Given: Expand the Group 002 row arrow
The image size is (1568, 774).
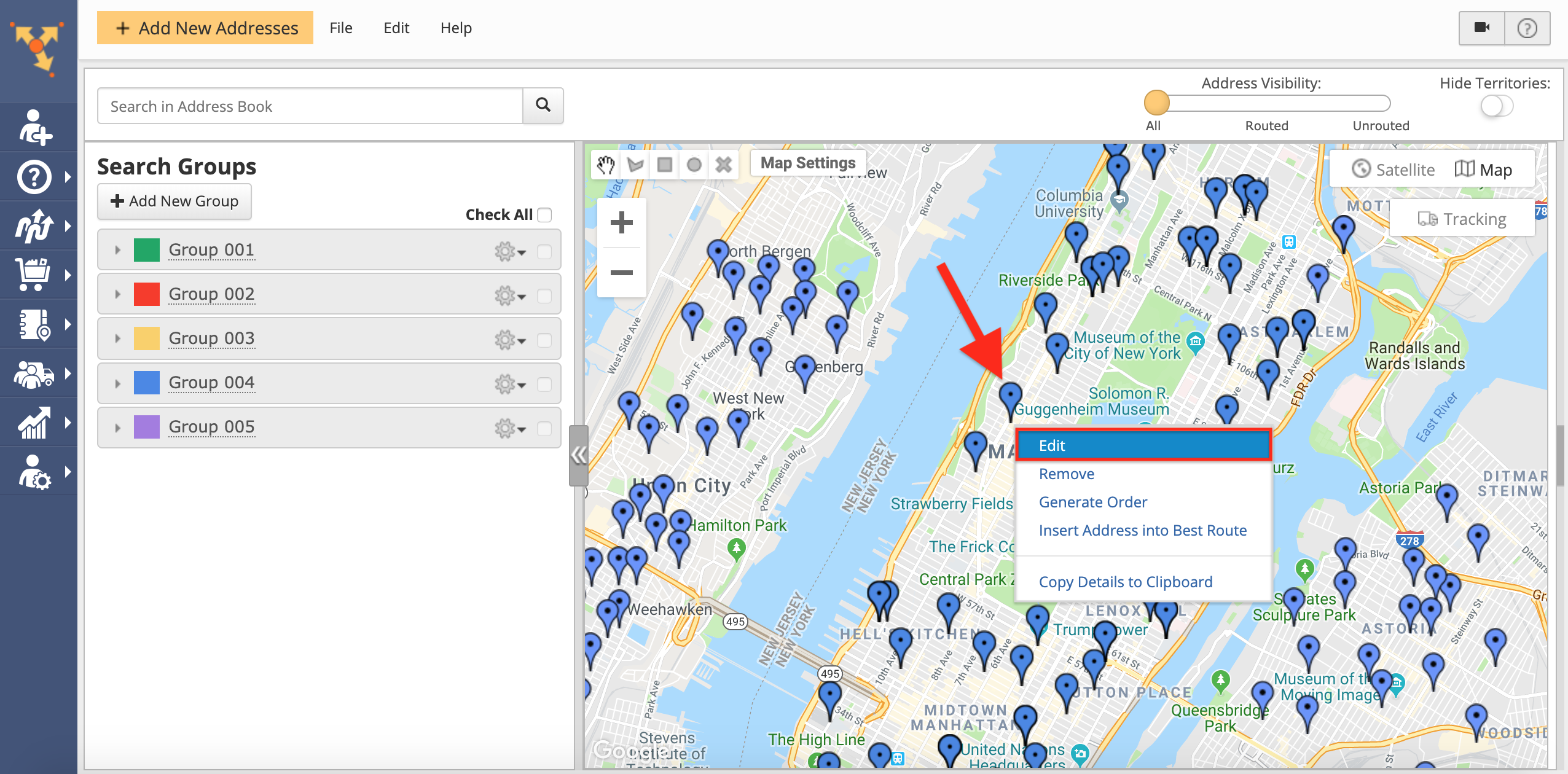Looking at the screenshot, I should tap(117, 294).
